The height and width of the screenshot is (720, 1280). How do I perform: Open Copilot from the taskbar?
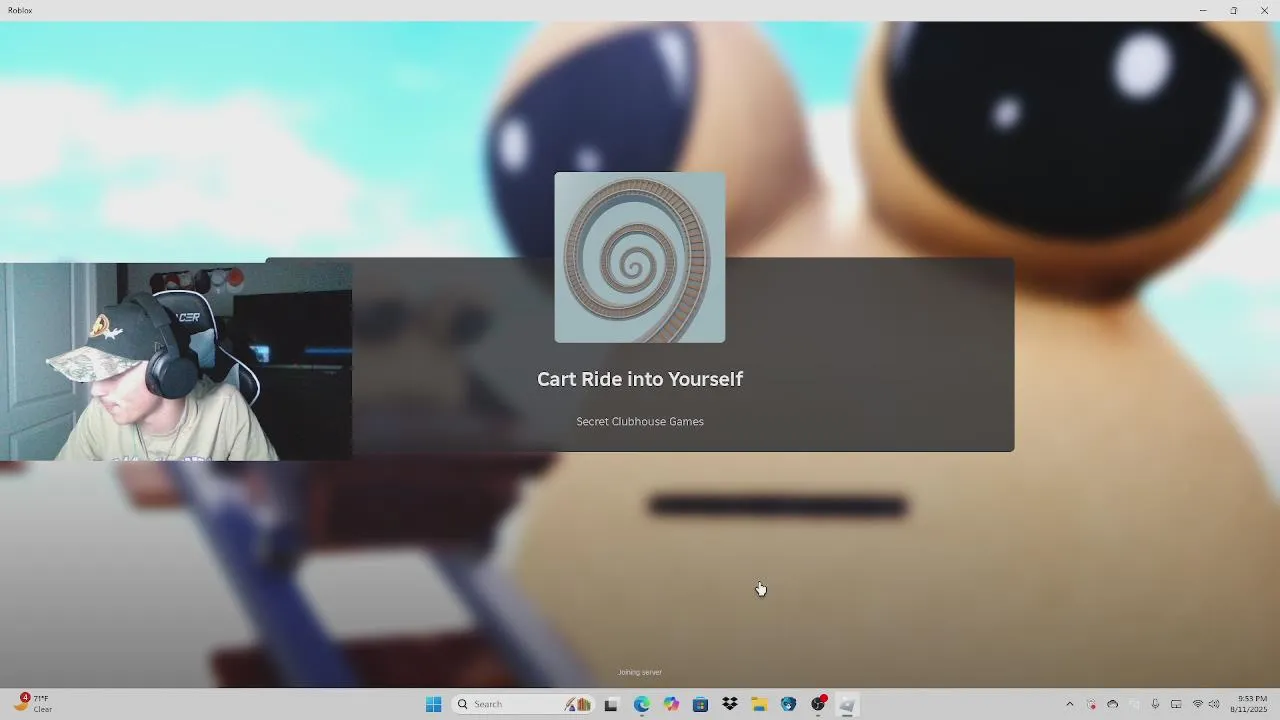671,704
